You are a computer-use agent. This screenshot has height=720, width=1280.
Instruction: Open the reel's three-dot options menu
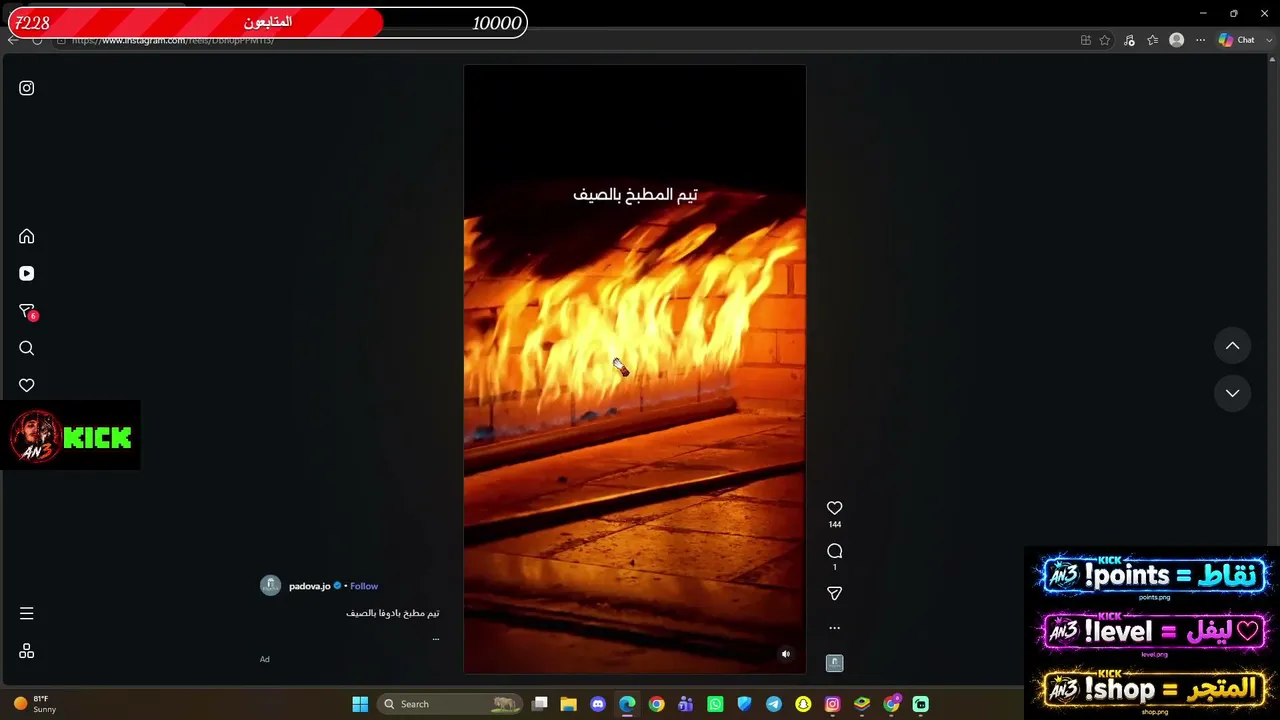coord(835,628)
